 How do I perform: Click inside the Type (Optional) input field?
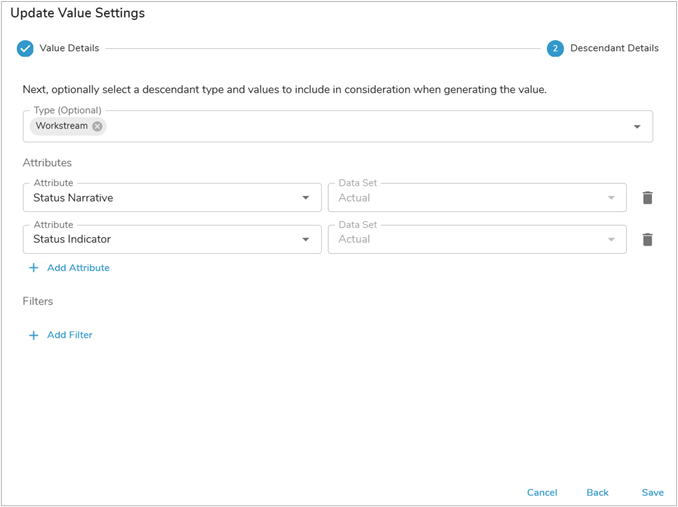click(x=360, y=127)
